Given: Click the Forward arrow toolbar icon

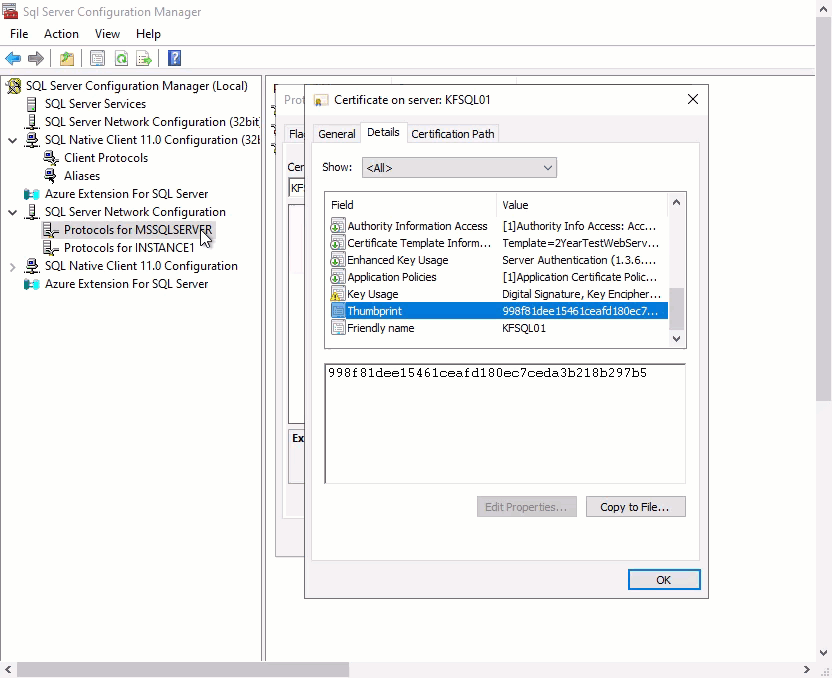Looking at the screenshot, I should pyautogui.click(x=36, y=58).
